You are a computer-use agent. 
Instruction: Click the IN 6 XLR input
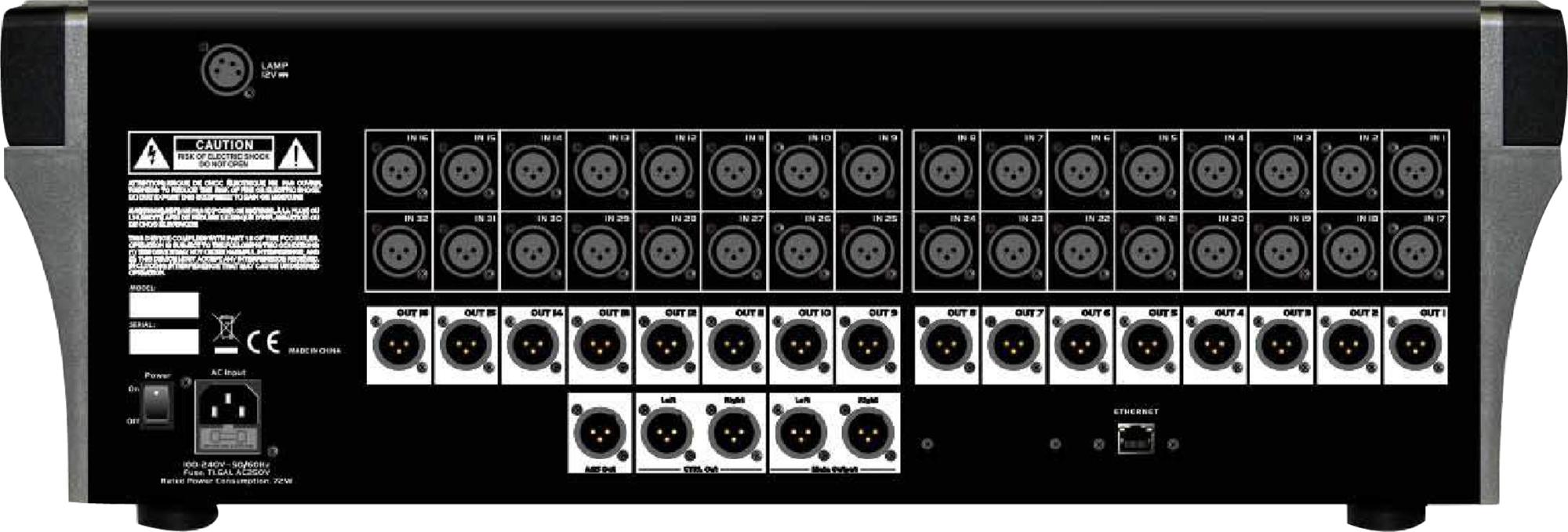point(1080,170)
